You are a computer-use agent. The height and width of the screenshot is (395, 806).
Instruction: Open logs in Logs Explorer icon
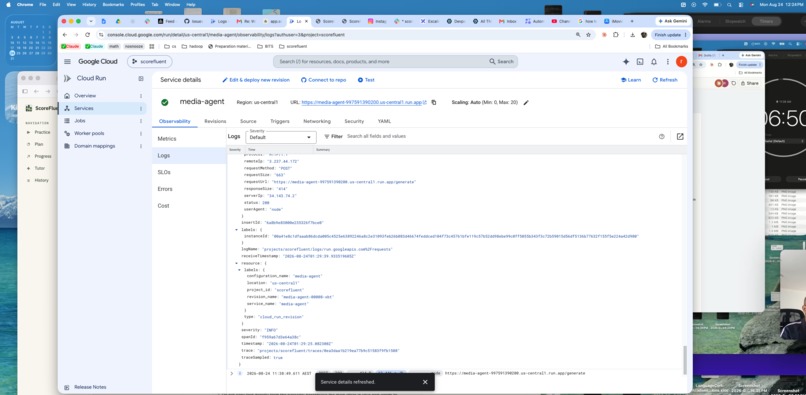tap(680, 136)
